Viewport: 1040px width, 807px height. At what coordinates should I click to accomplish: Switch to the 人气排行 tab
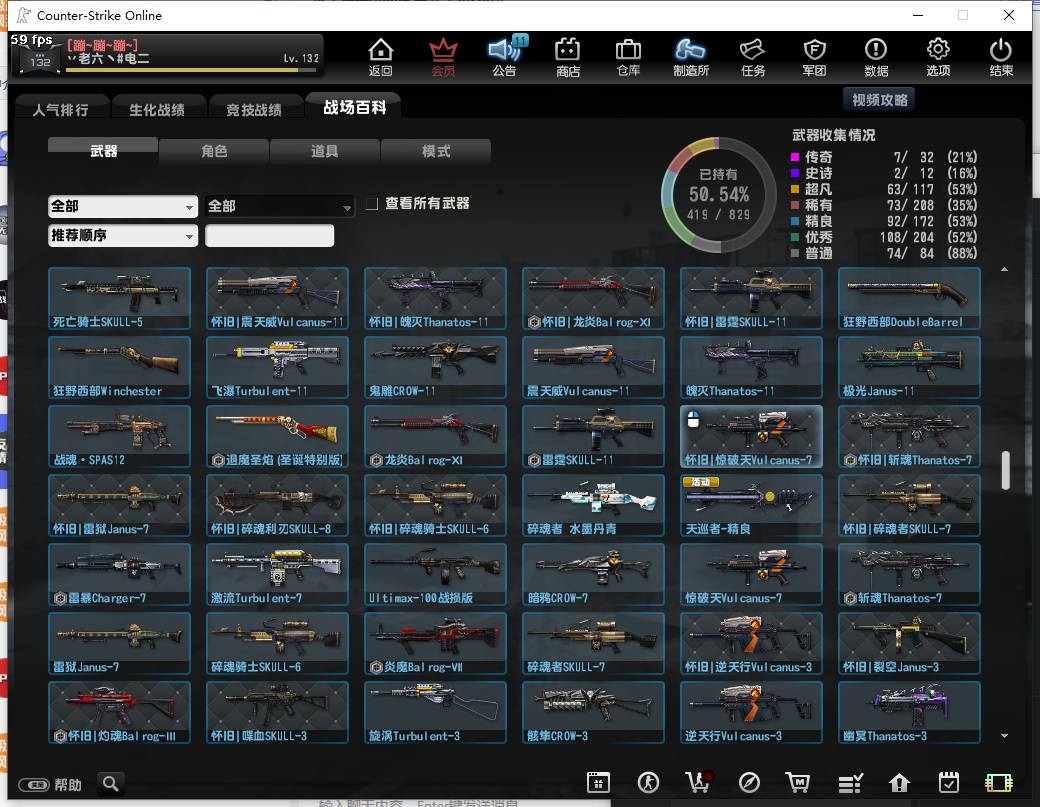pyautogui.click(x=61, y=109)
